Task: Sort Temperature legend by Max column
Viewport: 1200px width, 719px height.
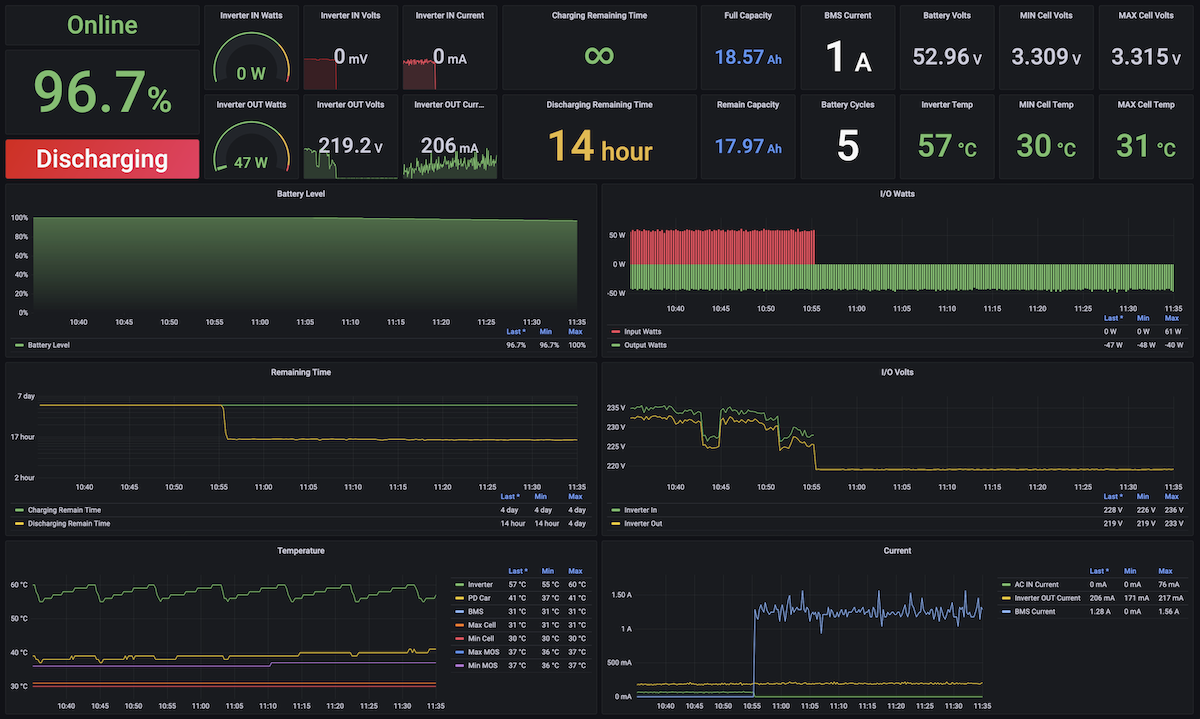Action: (x=575, y=571)
